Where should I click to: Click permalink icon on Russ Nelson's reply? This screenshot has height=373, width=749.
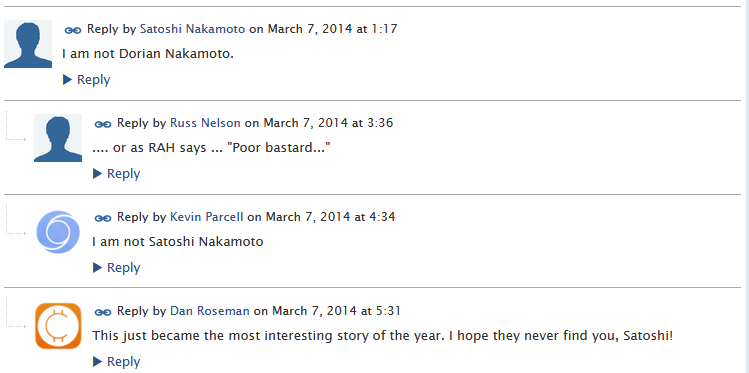103,125
